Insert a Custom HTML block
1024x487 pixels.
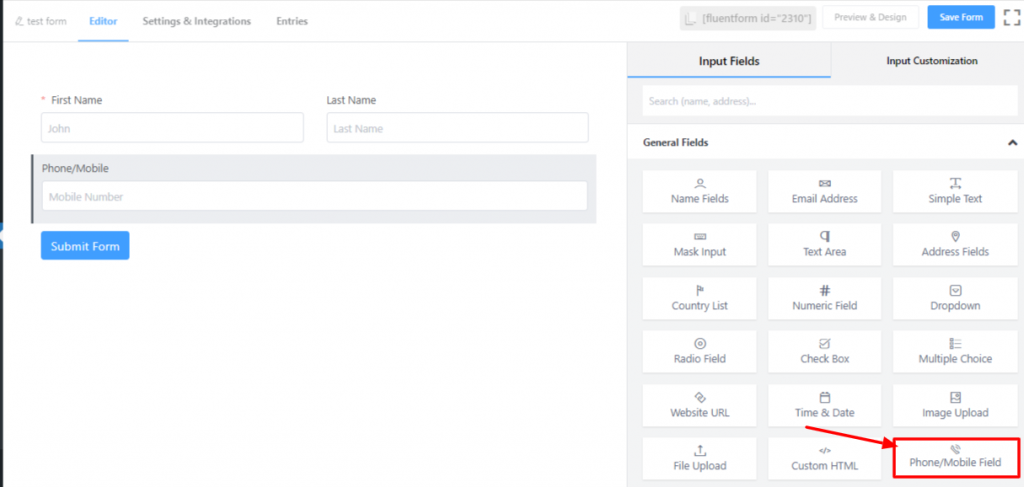click(824, 458)
